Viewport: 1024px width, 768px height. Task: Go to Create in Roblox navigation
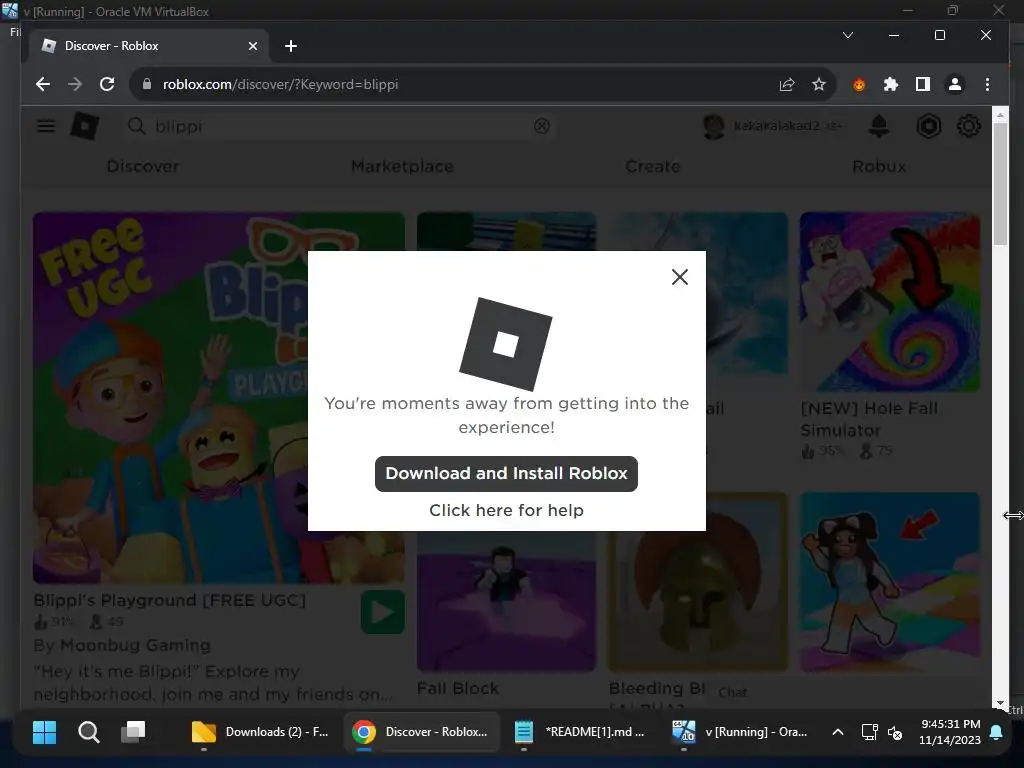tap(653, 167)
